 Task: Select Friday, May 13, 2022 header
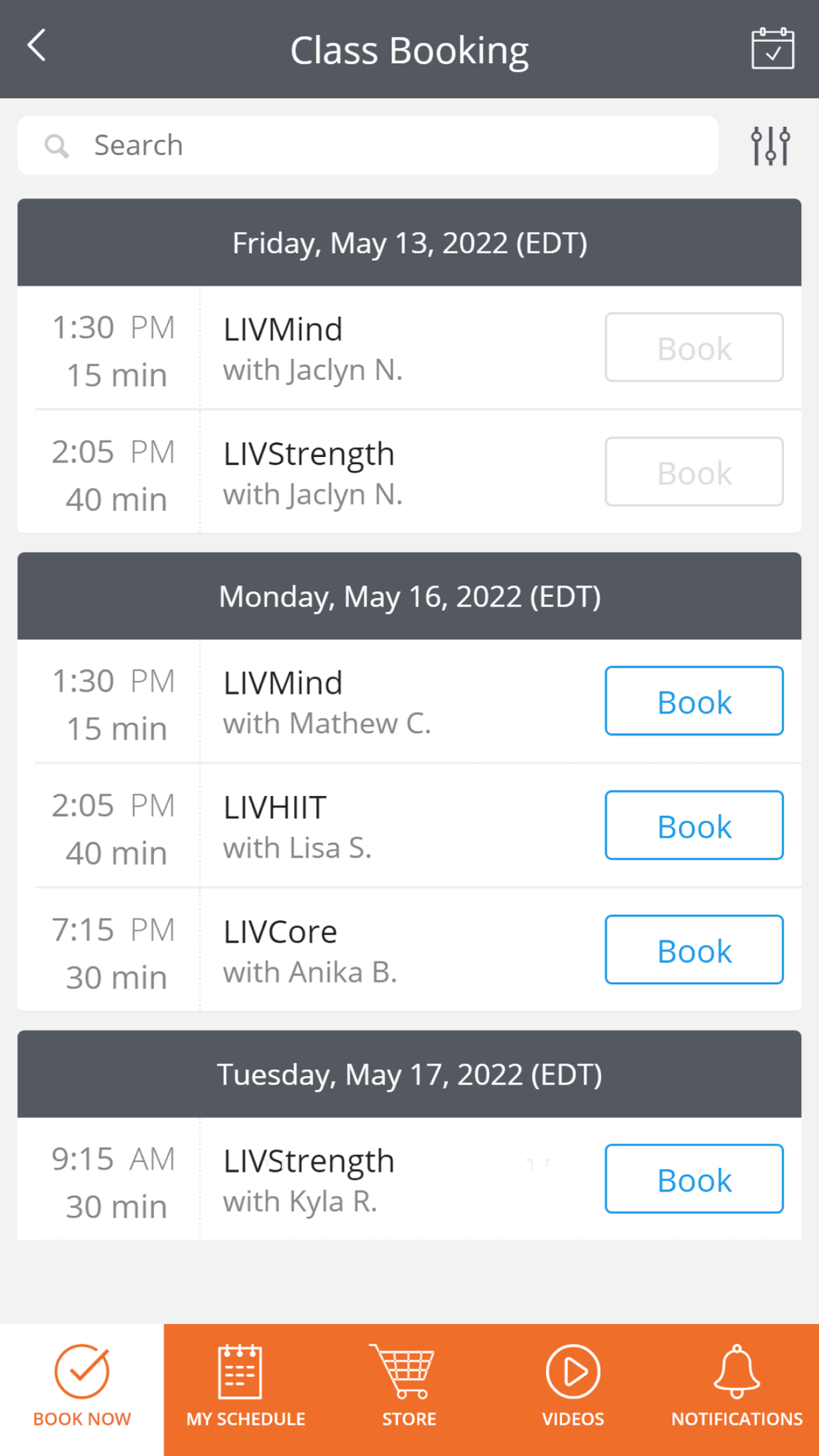pyautogui.click(x=409, y=242)
